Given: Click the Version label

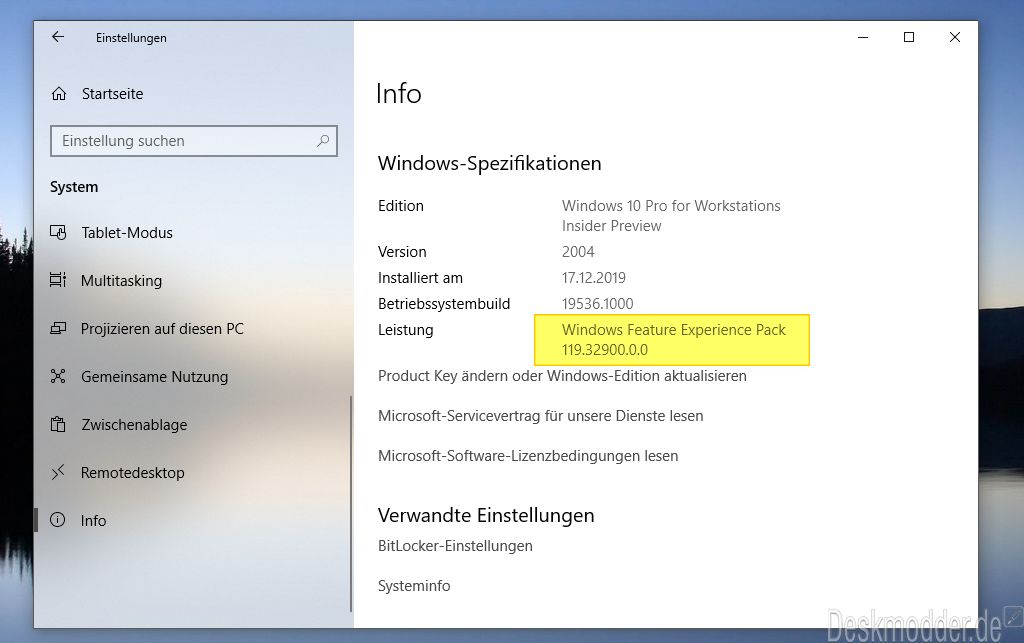Looking at the screenshot, I should [402, 251].
